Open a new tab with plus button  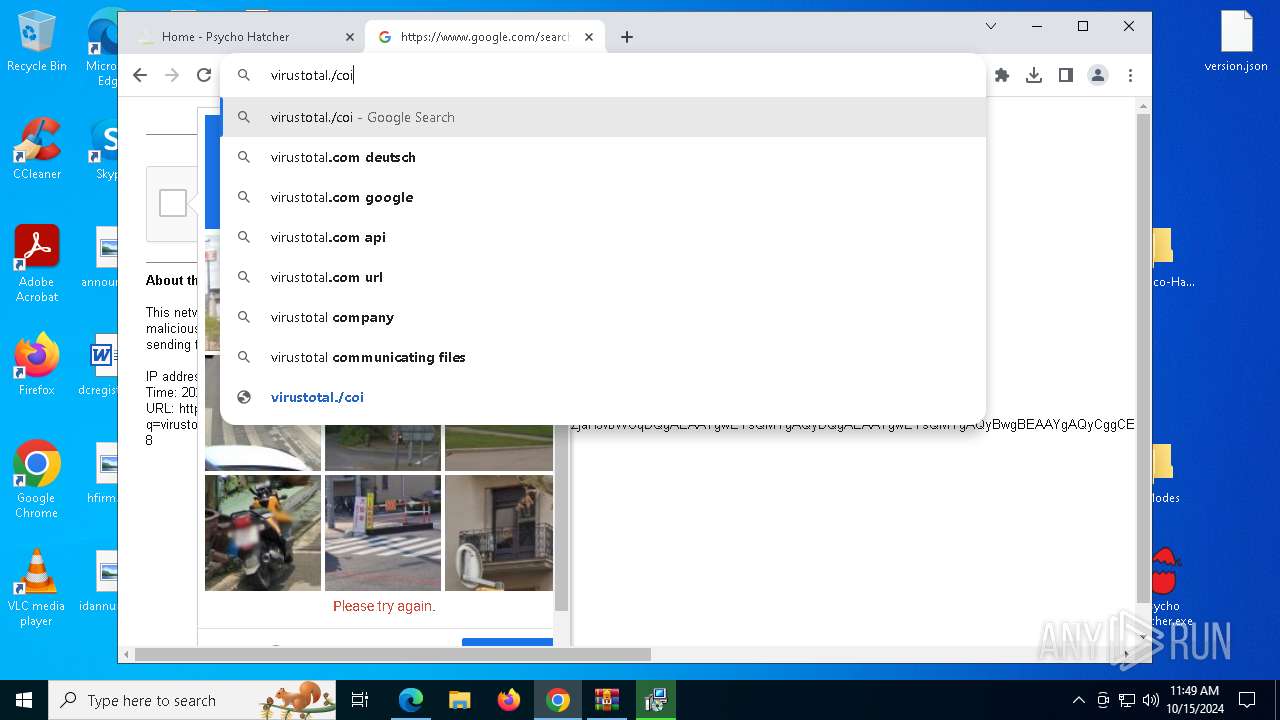click(x=627, y=37)
